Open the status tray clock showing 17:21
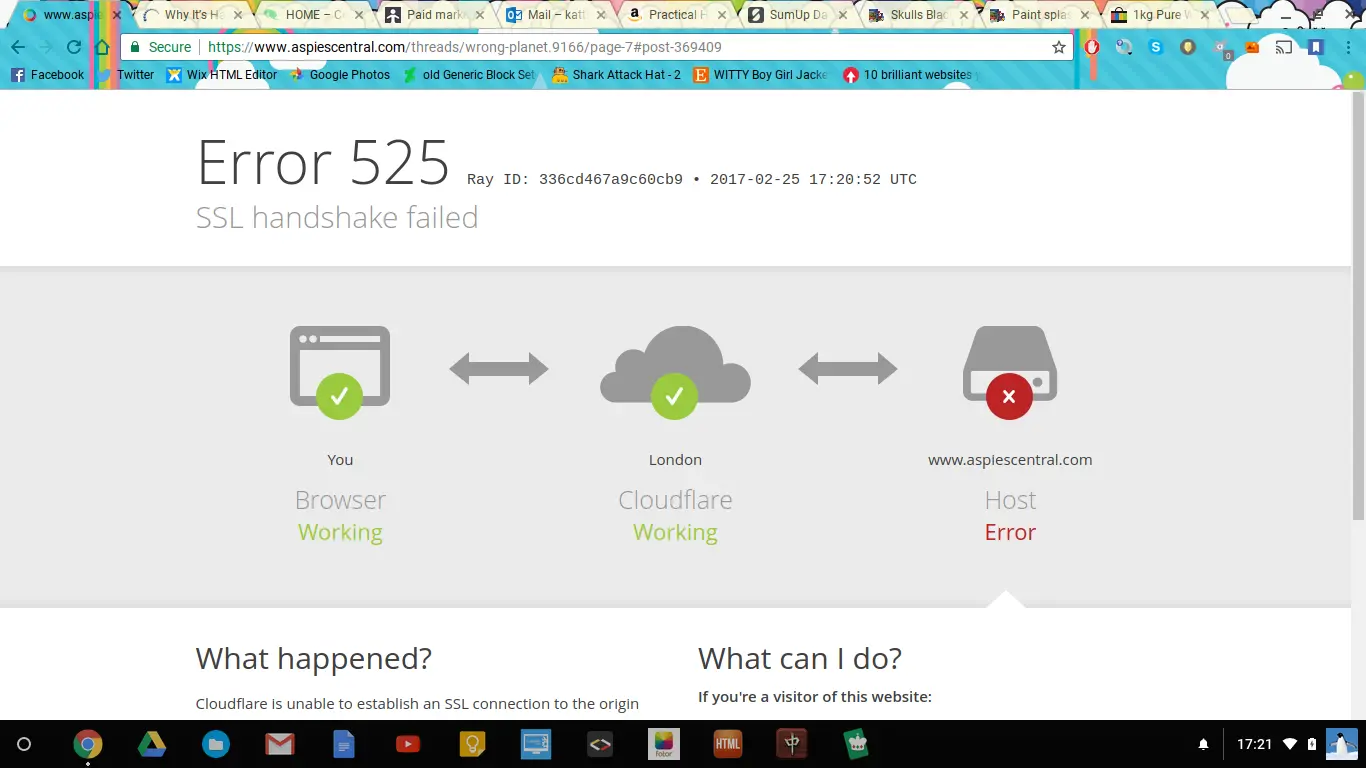This screenshot has height=768, width=1366. click(x=1254, y=744)
